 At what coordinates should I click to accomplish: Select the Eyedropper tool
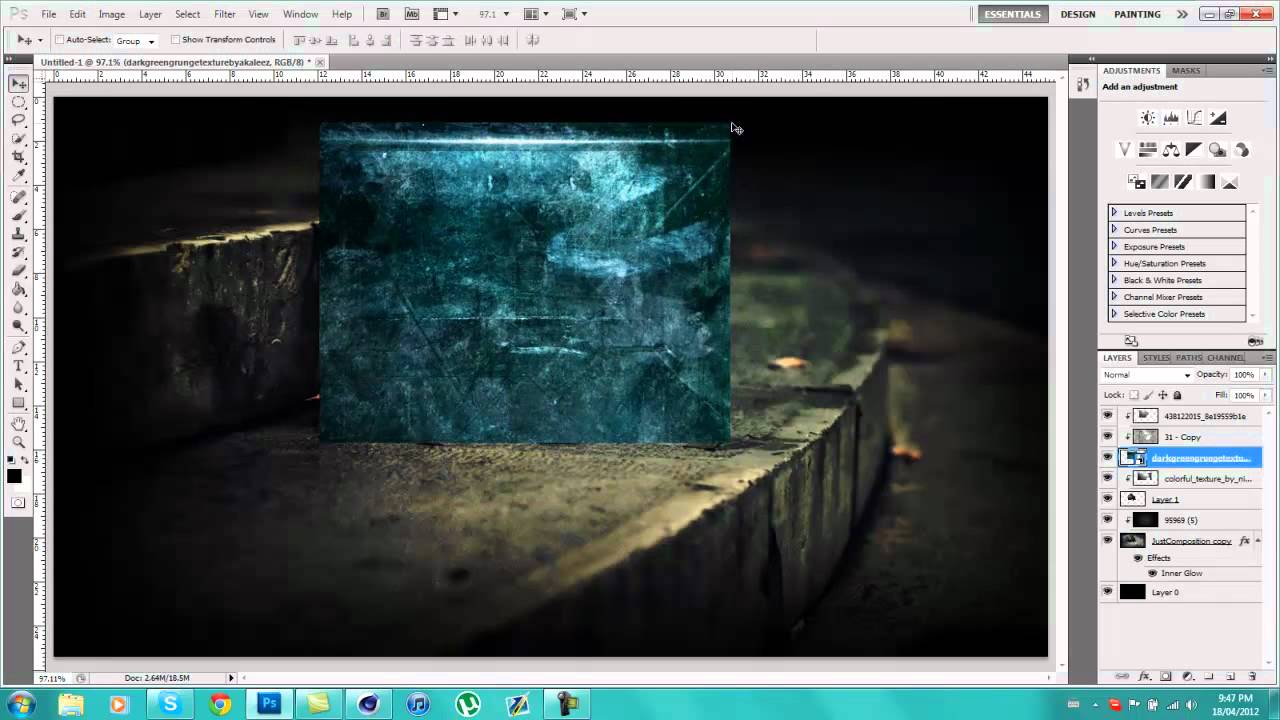tap(19, 175)
